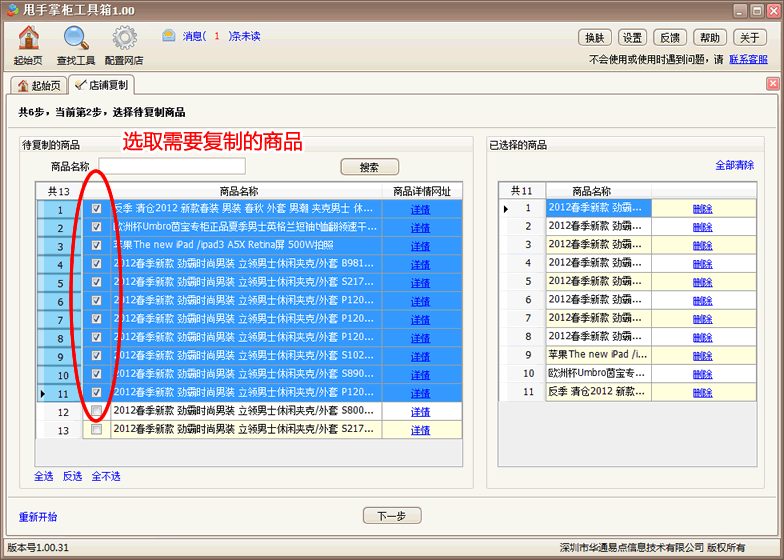Click the 商品名称 column header in left table
The height and width of the screenshot is (560, 784).
[x=239, y=191]
